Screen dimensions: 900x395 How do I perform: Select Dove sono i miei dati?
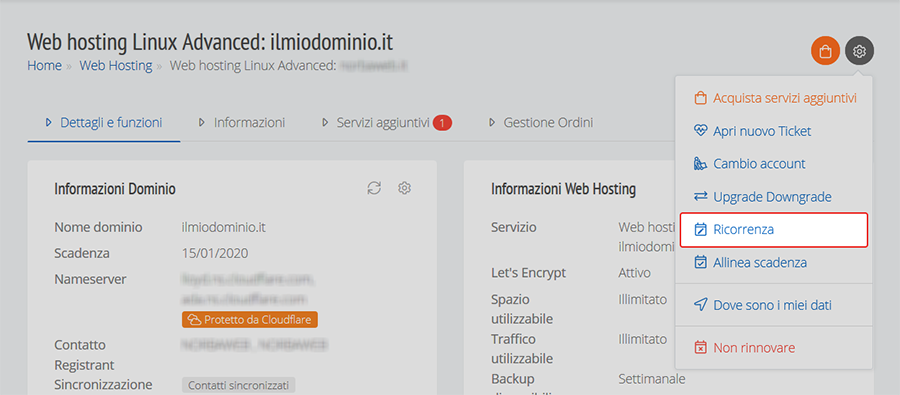[x=774, y=305]
